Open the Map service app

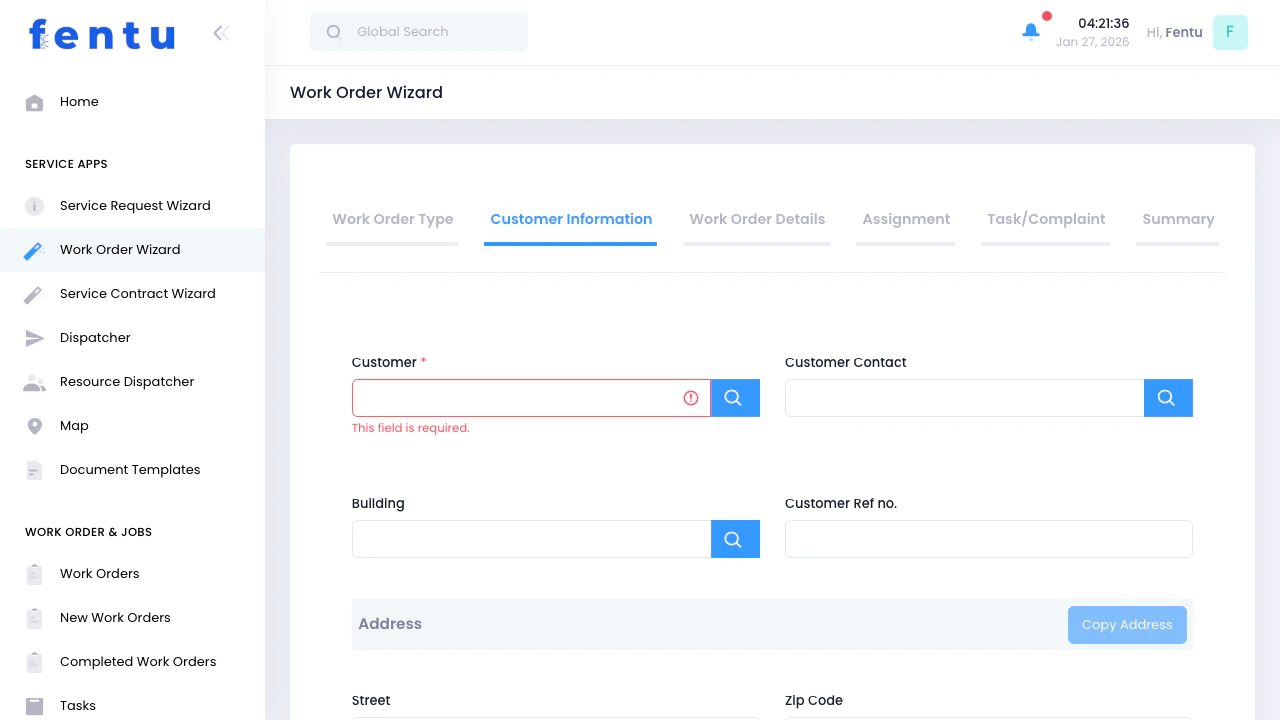click(x=34, y=425)
